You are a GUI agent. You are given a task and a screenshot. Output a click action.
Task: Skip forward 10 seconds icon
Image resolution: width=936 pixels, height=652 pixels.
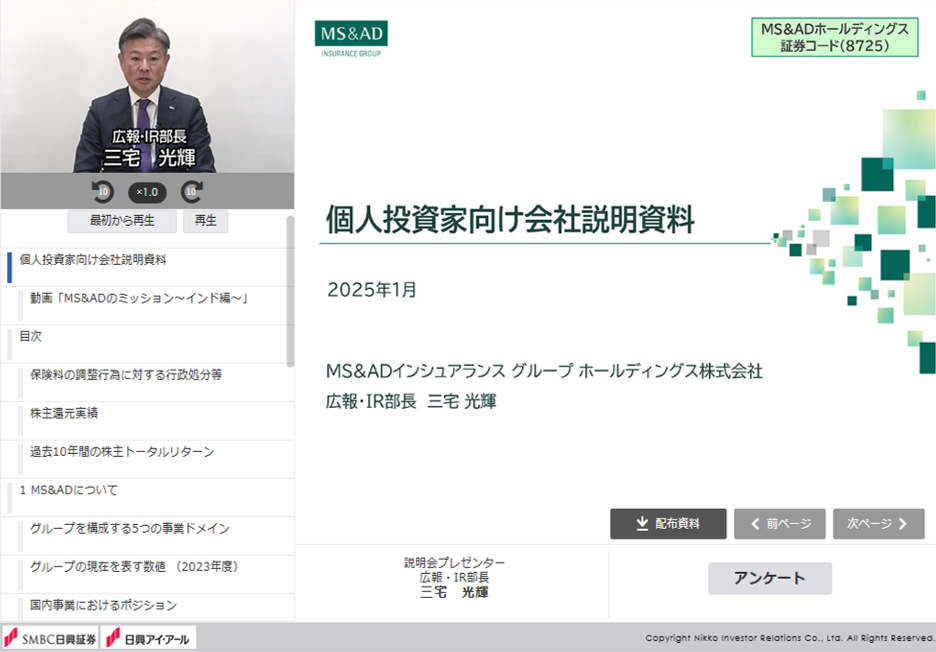(x=192, y=192)
